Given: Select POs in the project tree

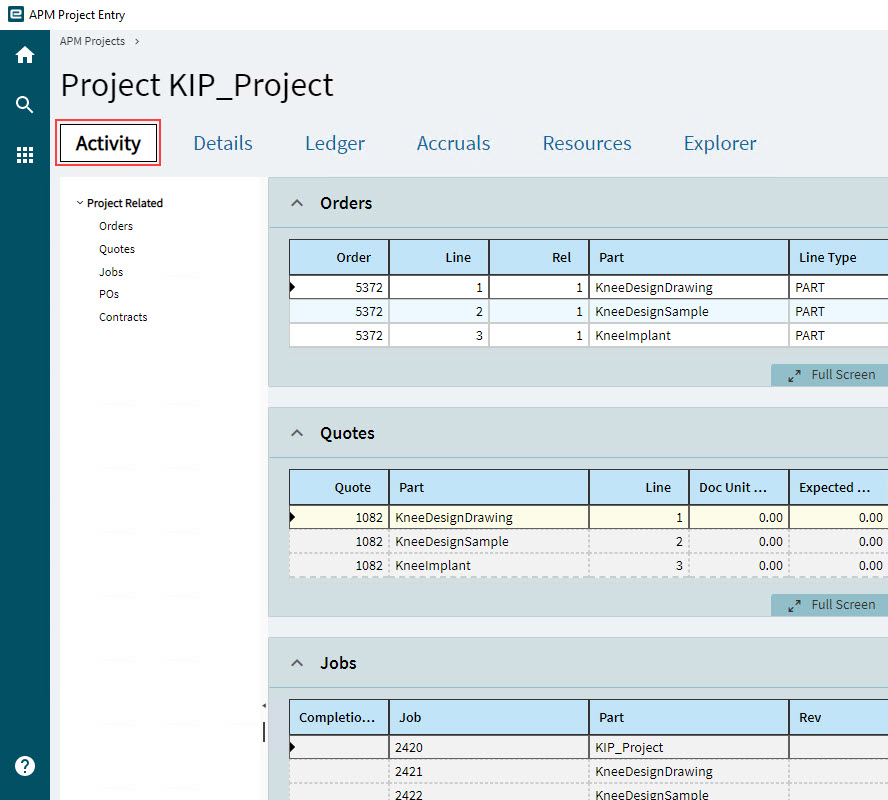Looking at the screenshot, I should tap(109, 294).
